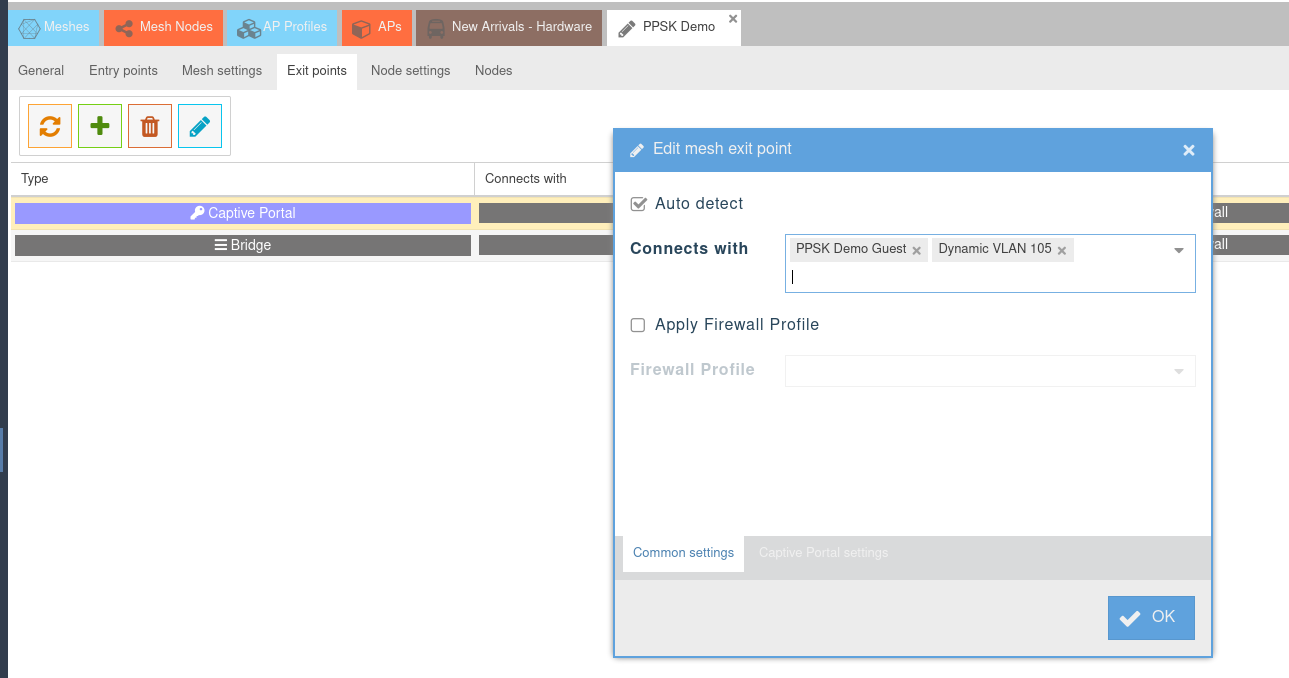Close the Edit mesh exit point dialog
This screenshot has height=678, width=1289.
(1189, 150)
